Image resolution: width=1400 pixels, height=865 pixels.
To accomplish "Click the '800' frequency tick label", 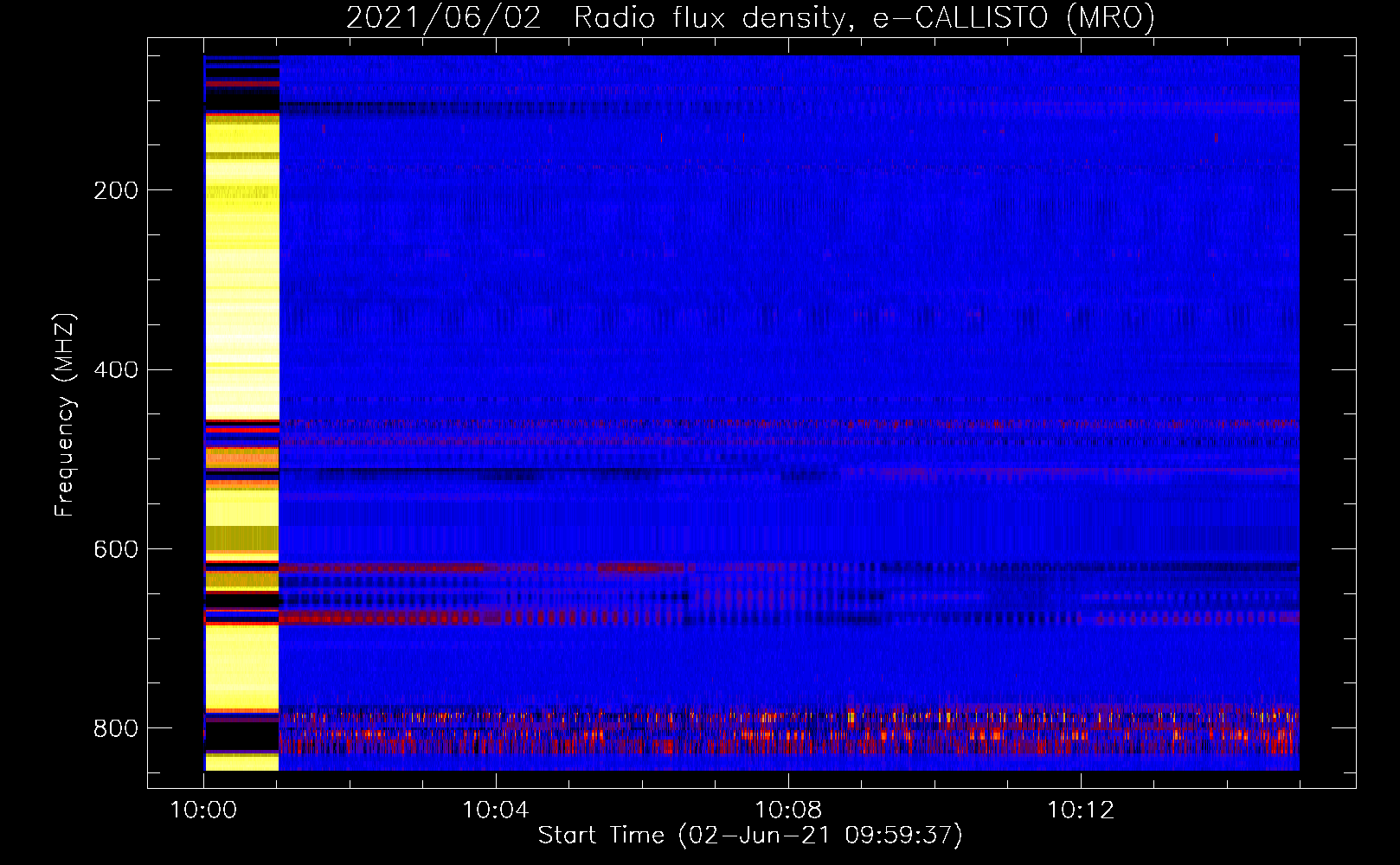I will pyautogui.click(x=116, y=728).
